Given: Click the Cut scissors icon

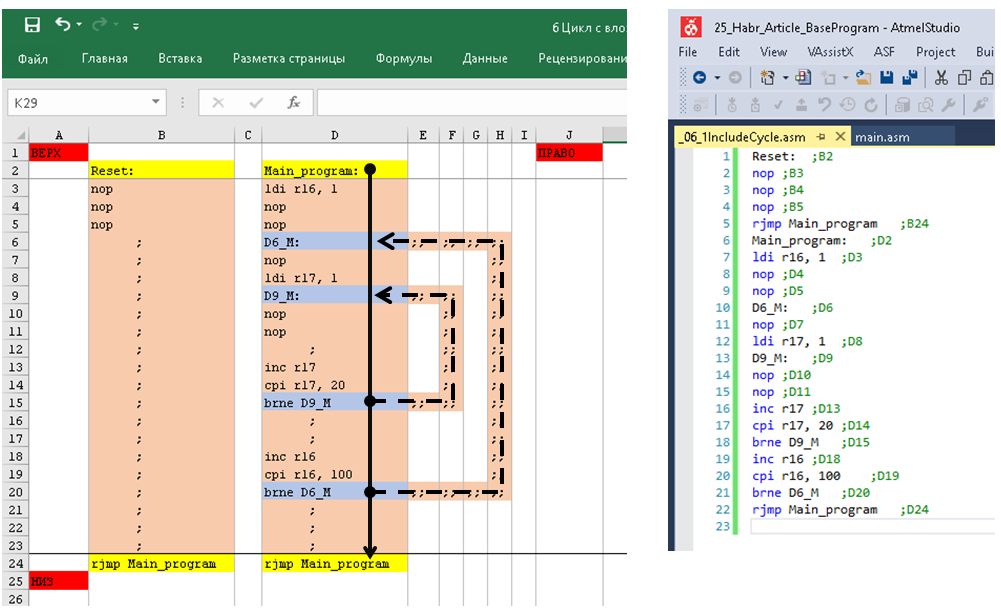Looking at the screenshot, I should tap(941, 77).
